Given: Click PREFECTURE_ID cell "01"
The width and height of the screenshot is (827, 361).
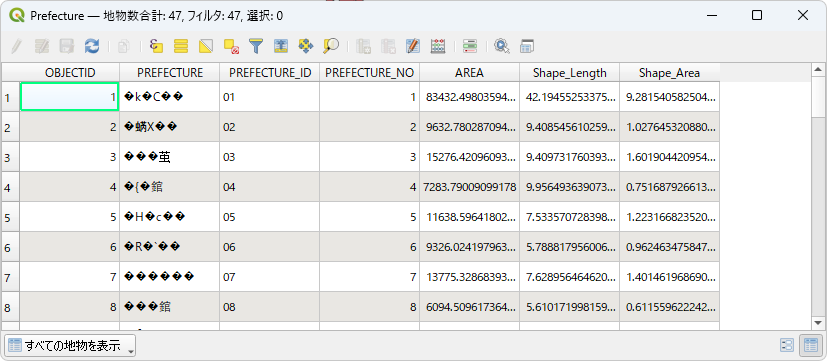Looking at the screenshot, I should point(270,97).
